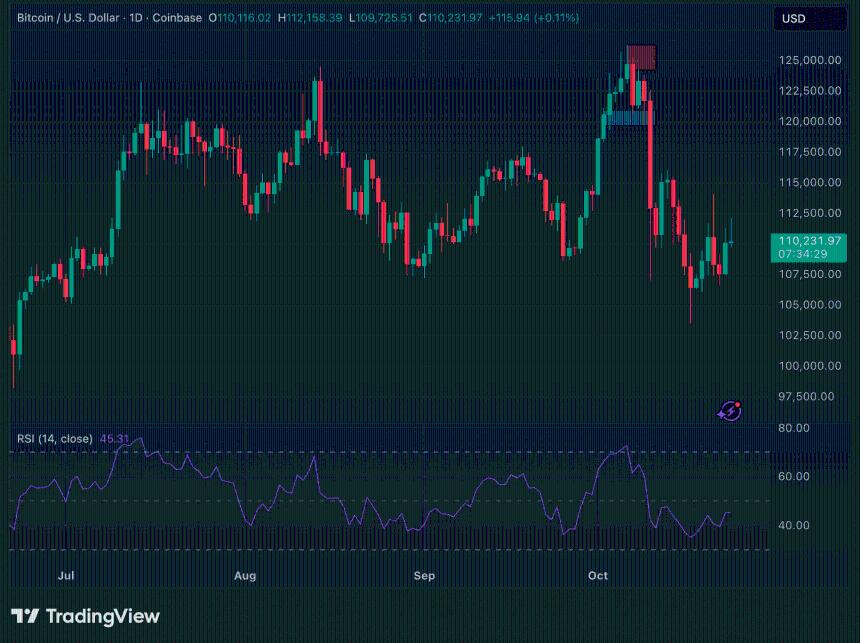Screen dimensions: 860x643
Task: Click the RSI value 45.31
Action: point(114,438)
